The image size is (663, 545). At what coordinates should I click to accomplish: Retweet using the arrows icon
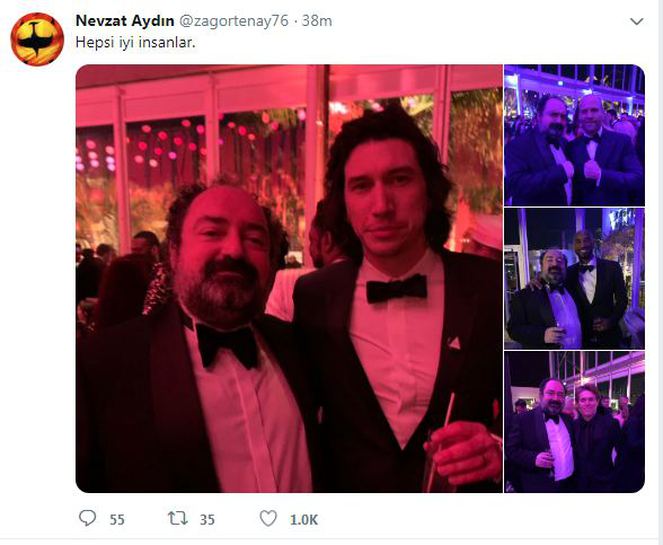click(x=178, y=519)
